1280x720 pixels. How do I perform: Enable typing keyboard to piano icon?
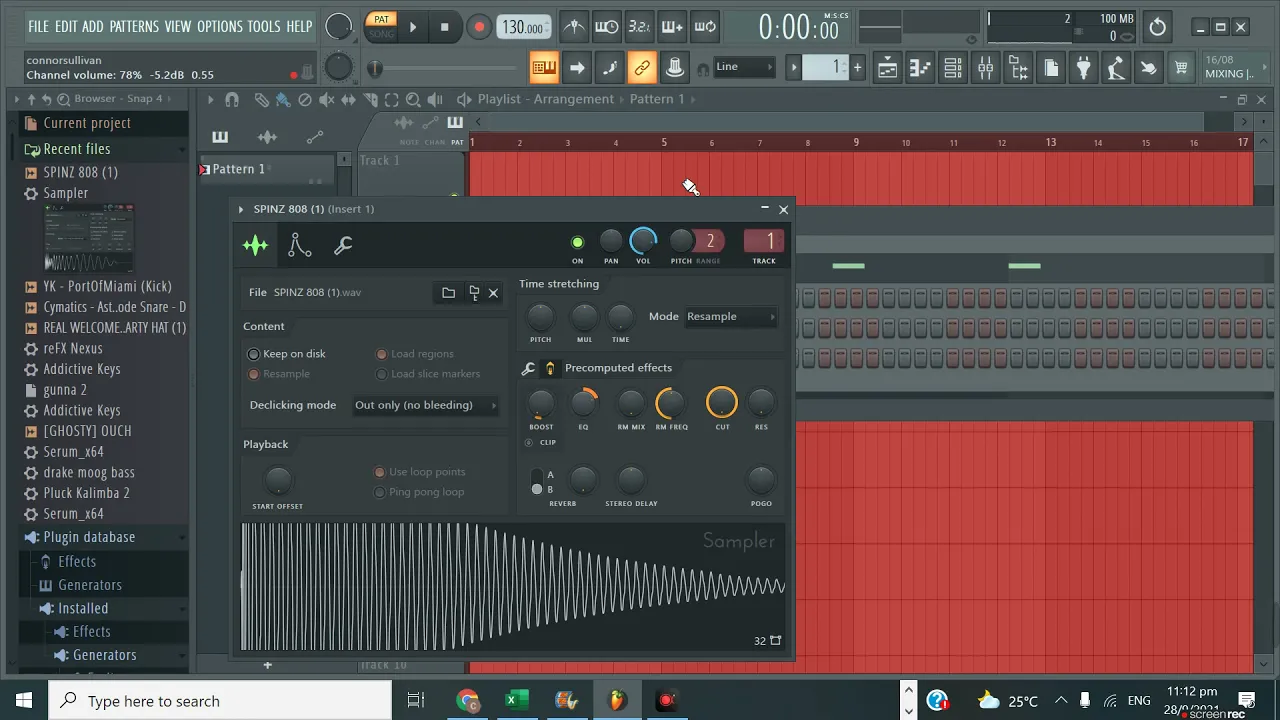tap(544, 68)
